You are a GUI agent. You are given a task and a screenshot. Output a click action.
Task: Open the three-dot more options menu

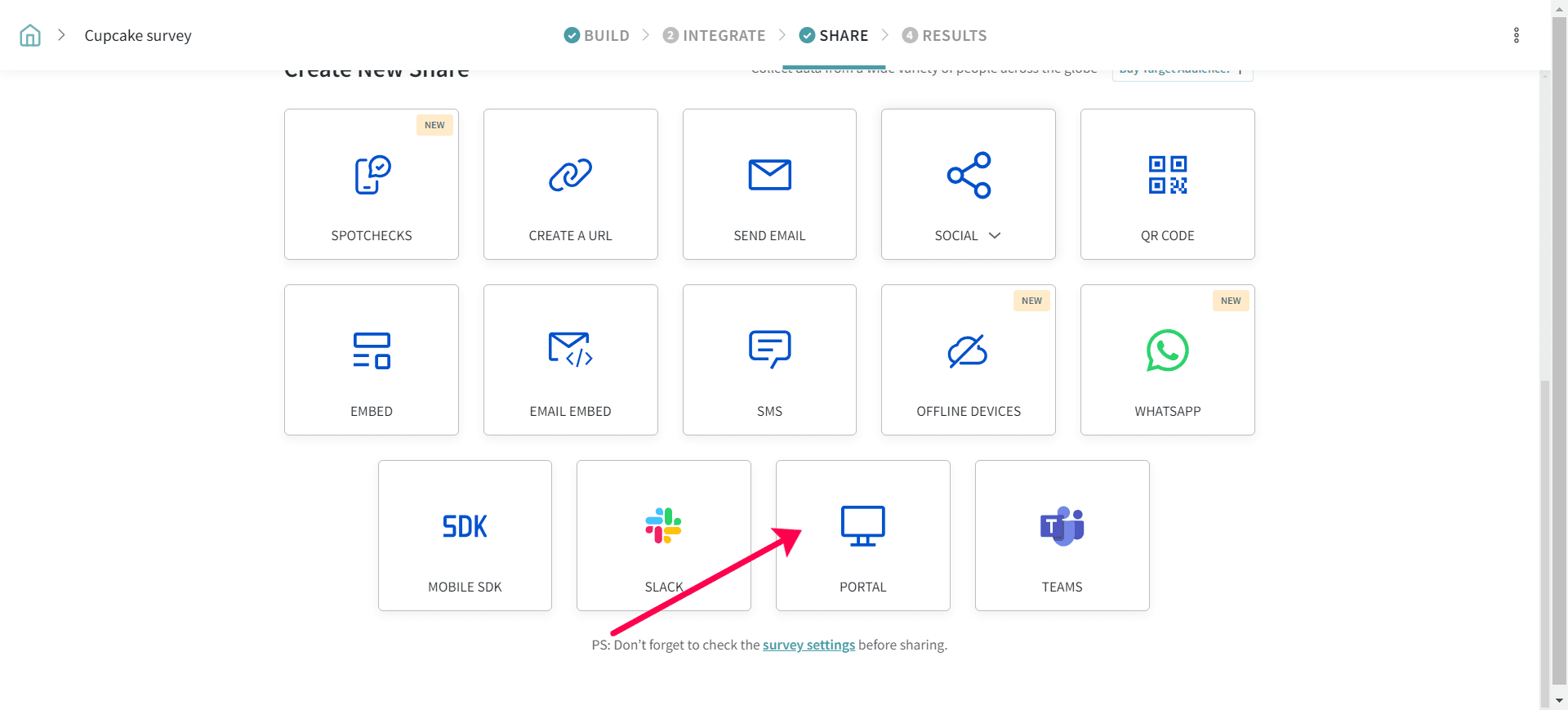(x=1516, y=35)
